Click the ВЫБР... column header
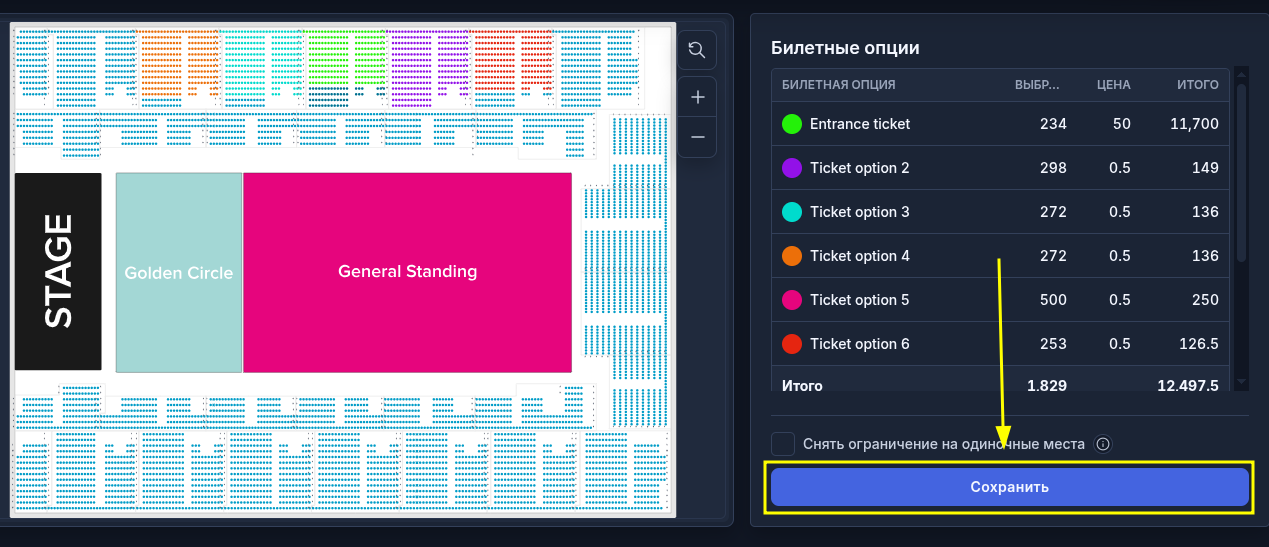The height and width of the screenshot is (547, 1269). [1038, 85]
